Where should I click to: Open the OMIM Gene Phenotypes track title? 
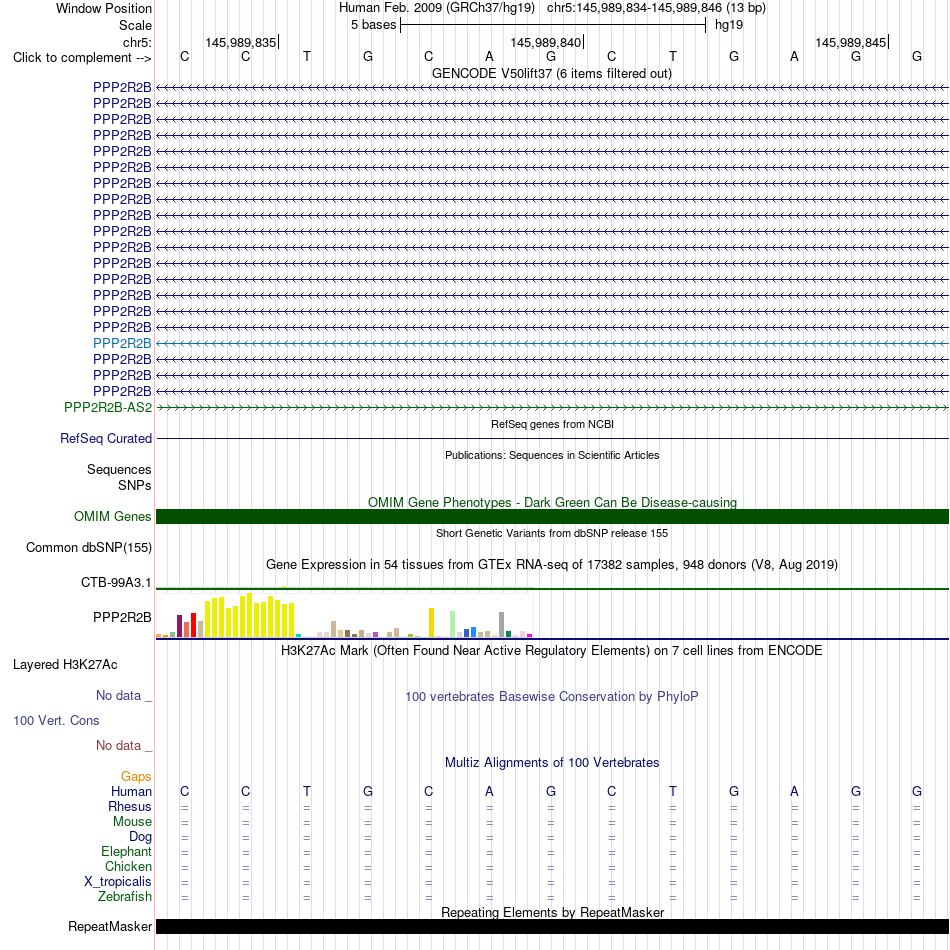[552, 502]
